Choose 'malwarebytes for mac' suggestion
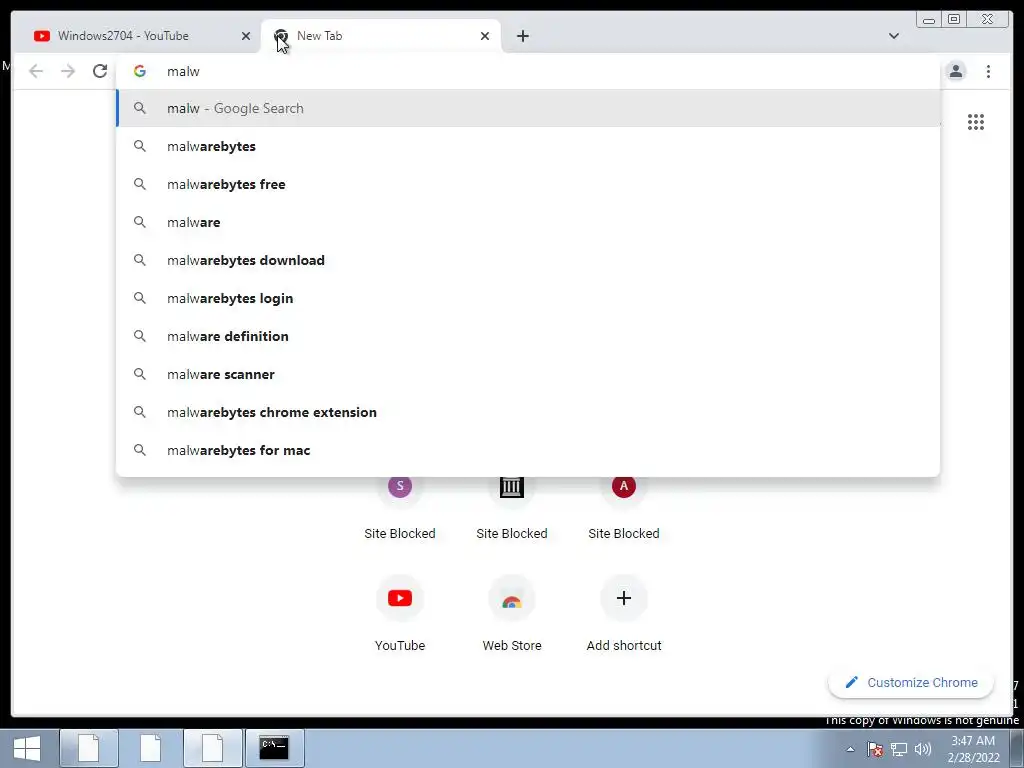The image size is (1024, 768). 528,450
